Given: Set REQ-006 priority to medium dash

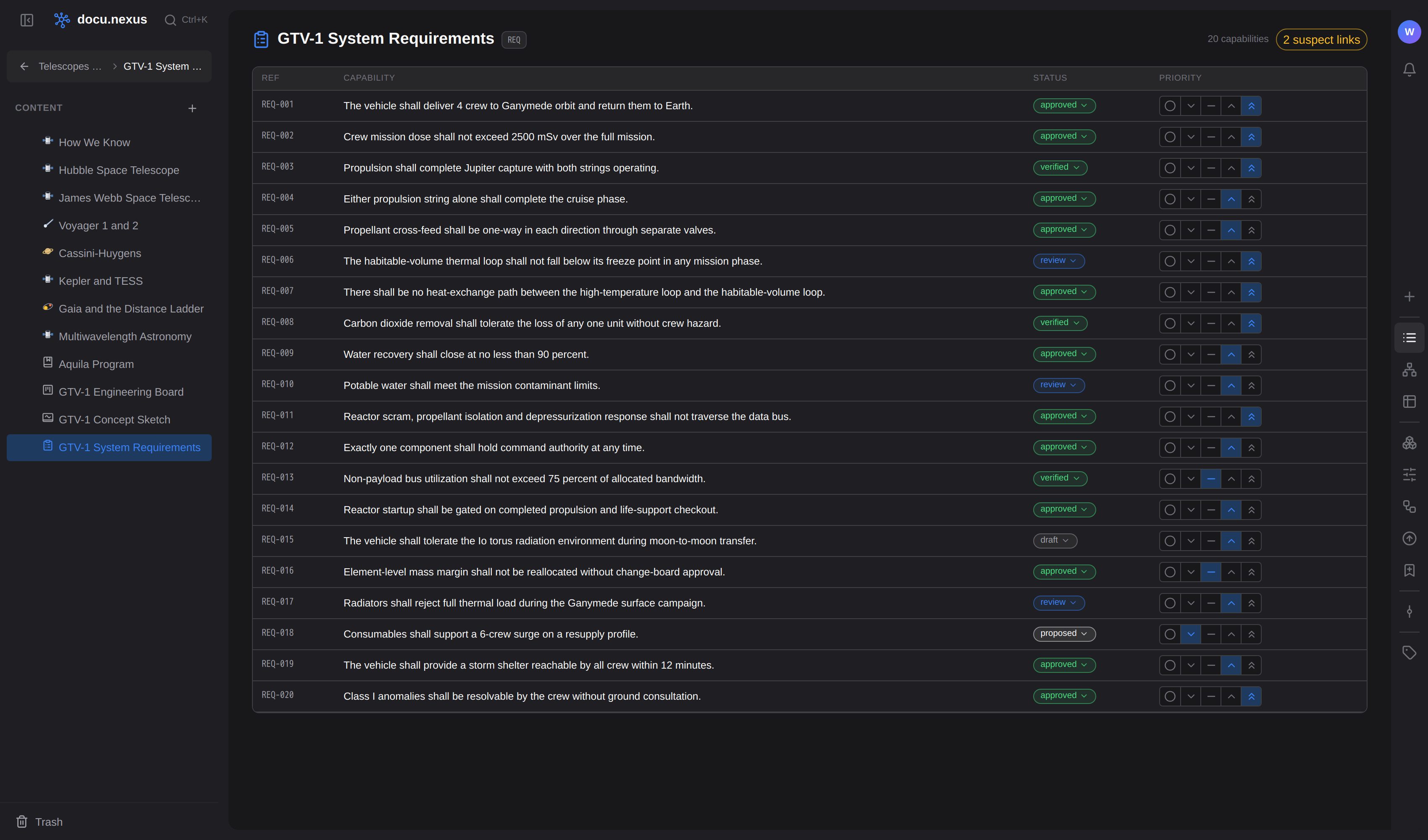Looking at the screenshot, I should click(x=1210, y=261).
